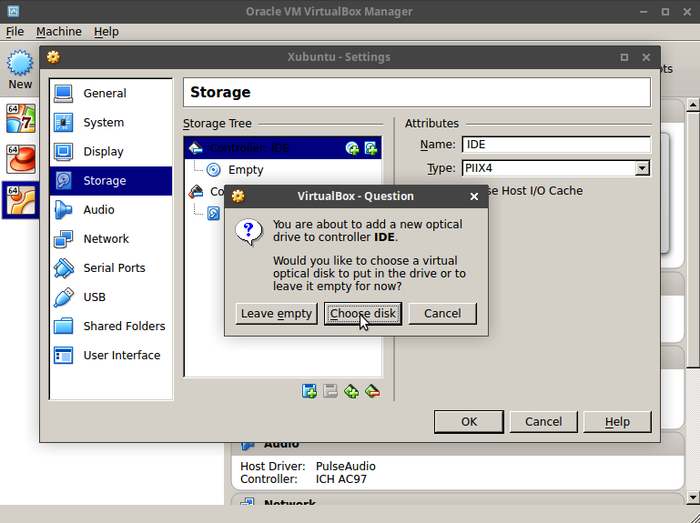The height and width of the screenshot is (523, 700).
Task: Open General settings category
Action: [x=111, y=93]
